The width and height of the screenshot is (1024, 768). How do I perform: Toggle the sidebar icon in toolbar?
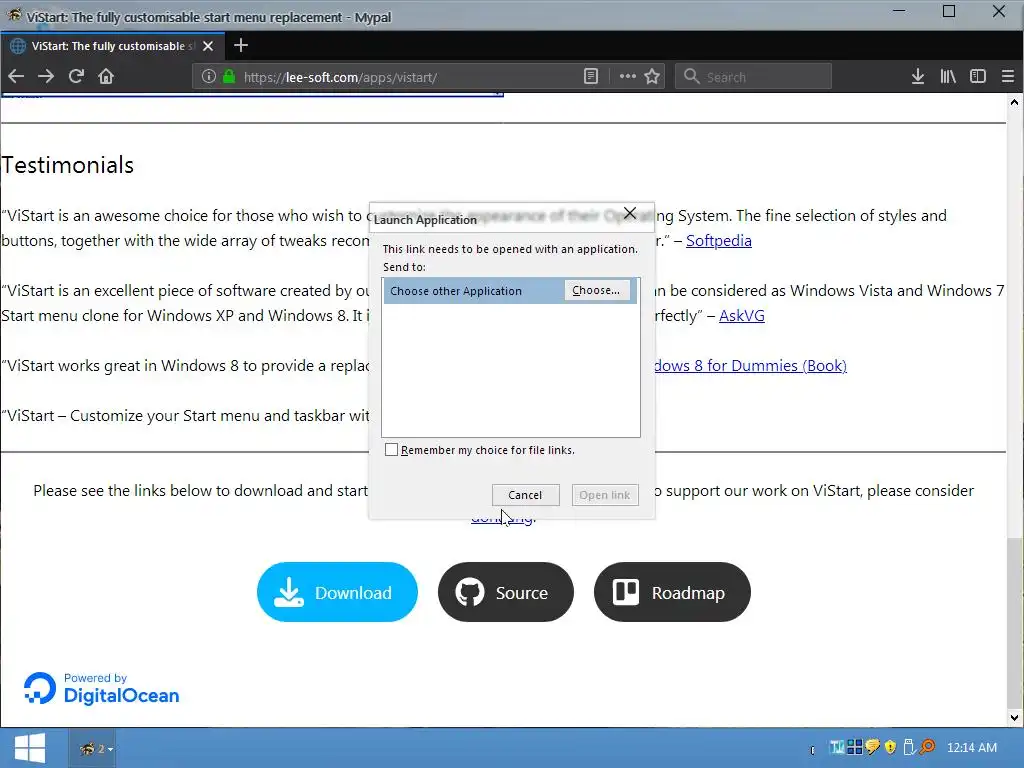(978, 76)
